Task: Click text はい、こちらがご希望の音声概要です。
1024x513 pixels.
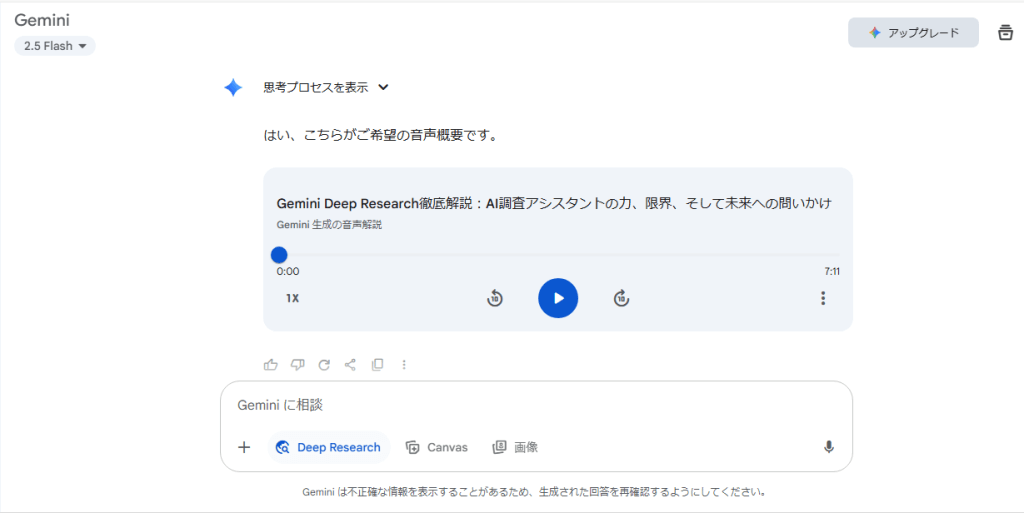Action: 381,136
